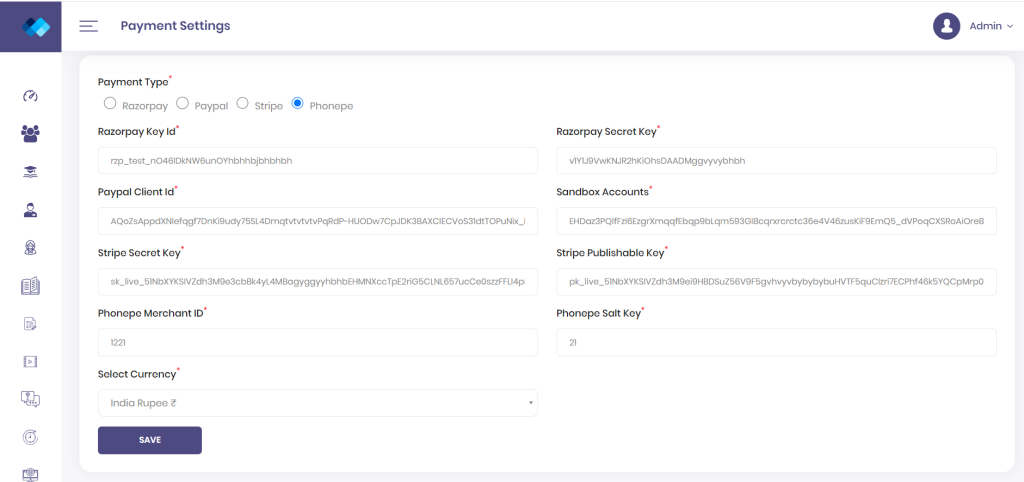Open the document with pencil icon in the sidebar
The width and height of the screenshot is (1024, 482).
[31, 323]
